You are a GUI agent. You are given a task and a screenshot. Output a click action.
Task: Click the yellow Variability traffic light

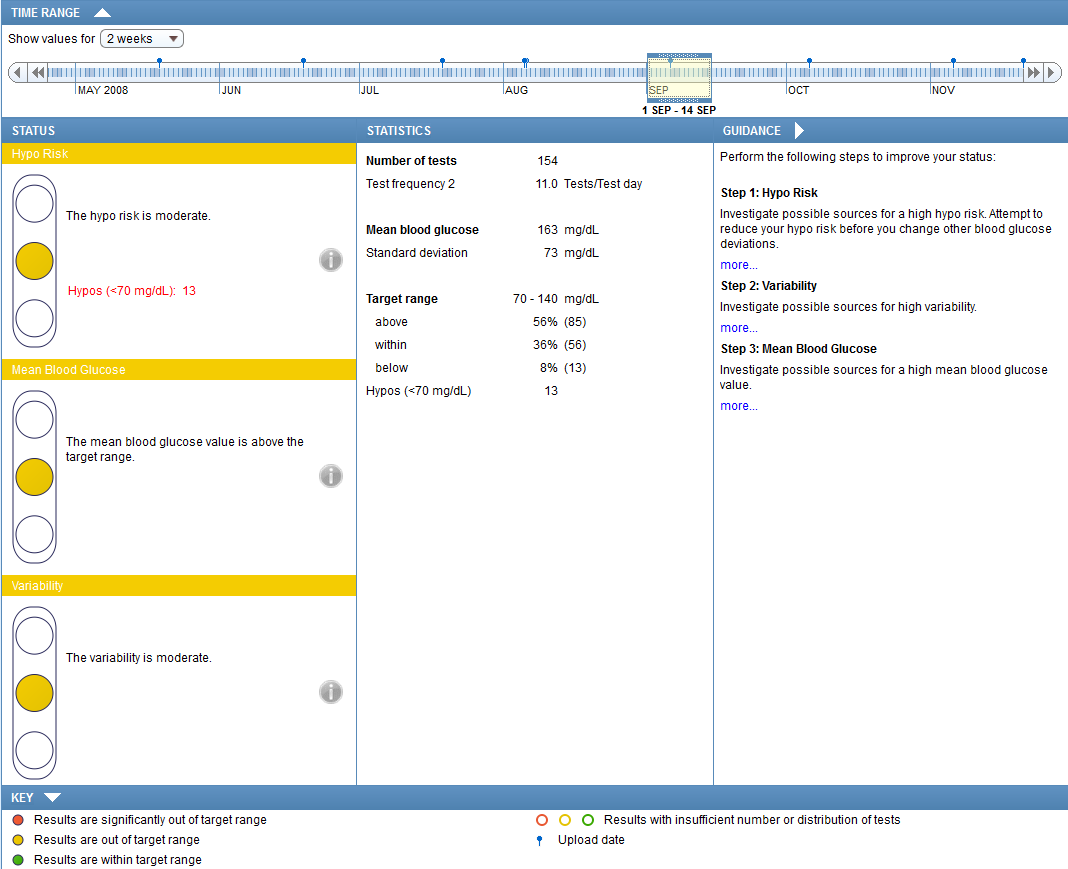(x=35, y=693)
